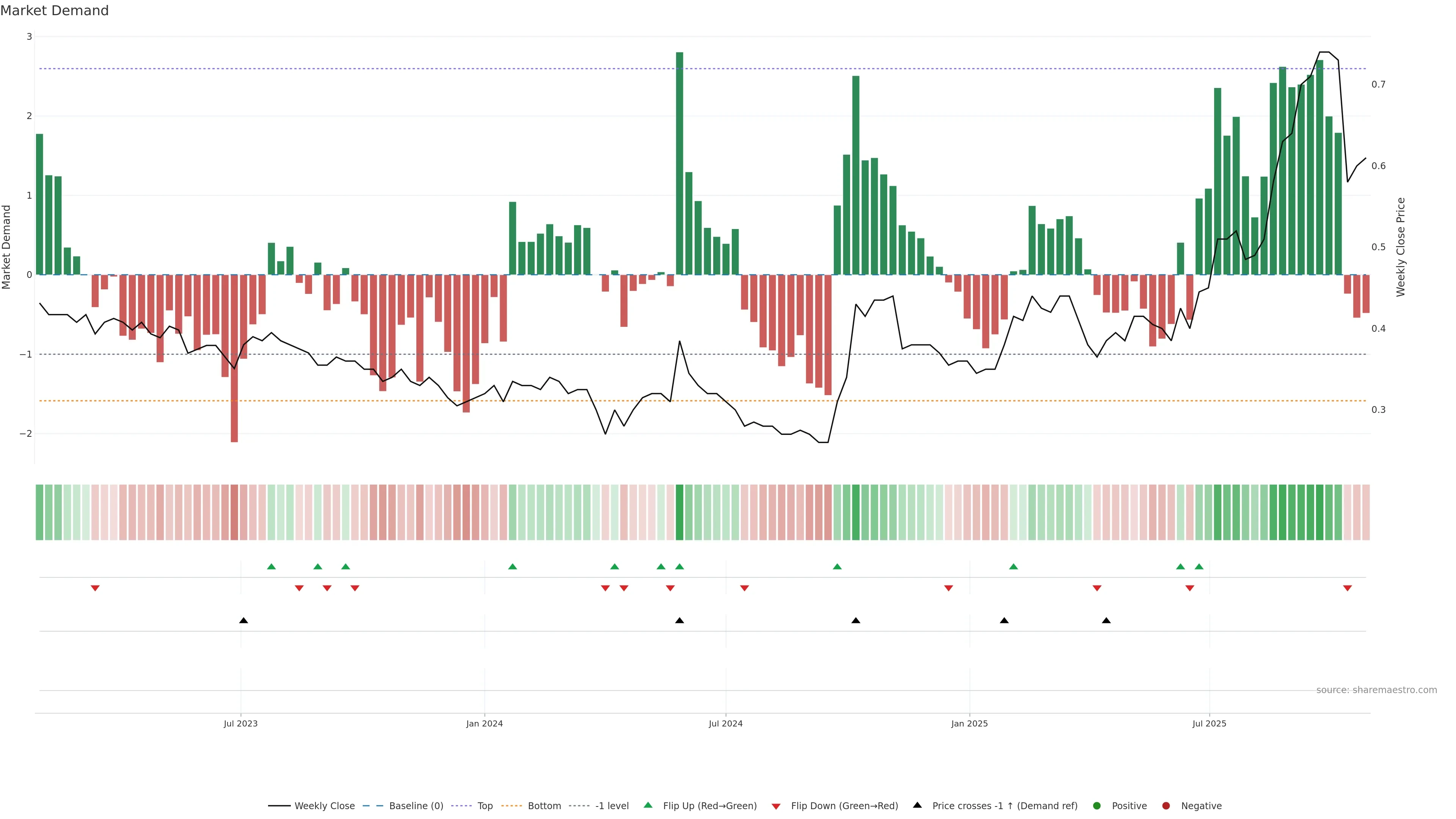The width and height of the screenshot is (1456, 819).
Task: Click the red Flip Down triangle in legend
Action: (776, 806)
